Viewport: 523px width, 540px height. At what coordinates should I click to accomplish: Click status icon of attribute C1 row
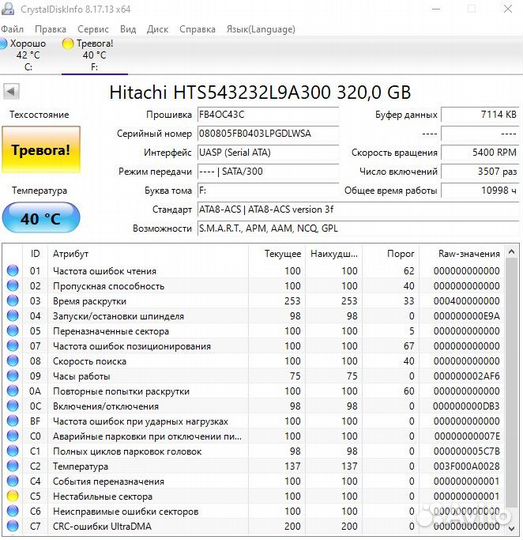click(x=13, y=451)
